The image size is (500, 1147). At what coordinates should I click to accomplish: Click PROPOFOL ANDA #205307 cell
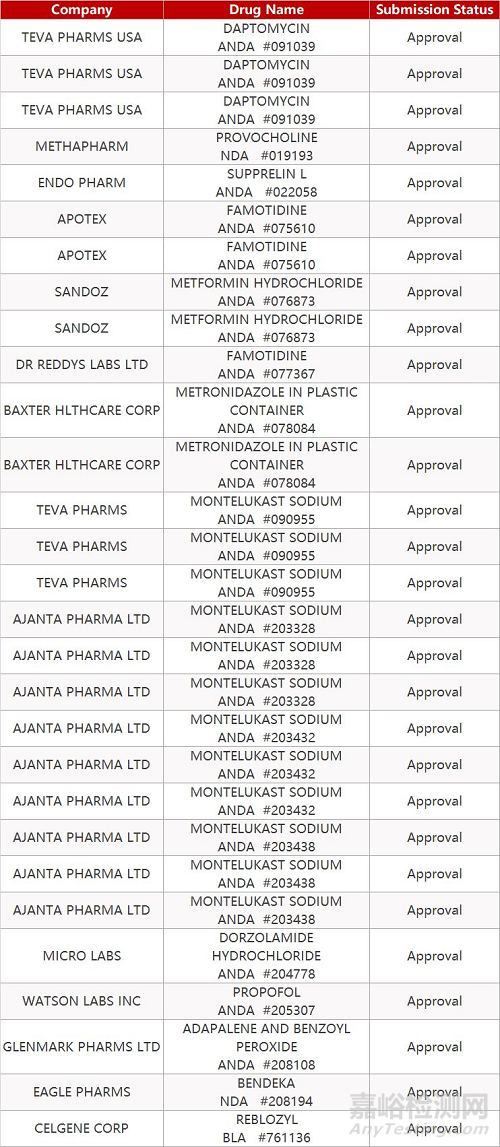[266, 1001]
